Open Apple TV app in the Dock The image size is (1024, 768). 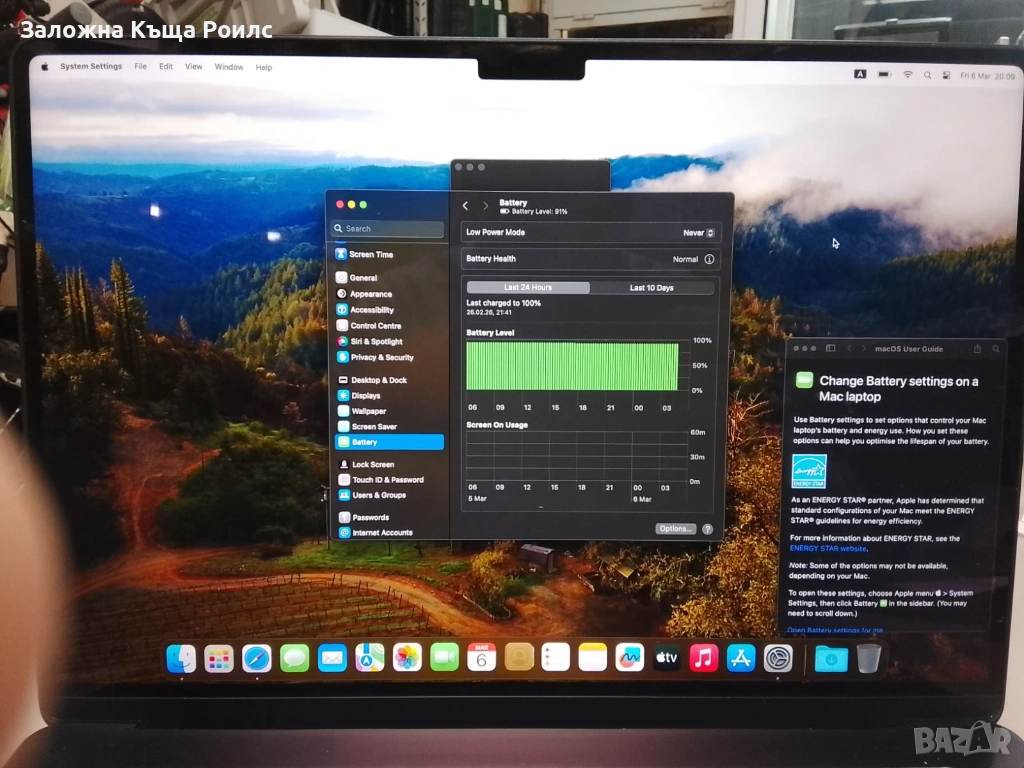click(x=667, y=658)
